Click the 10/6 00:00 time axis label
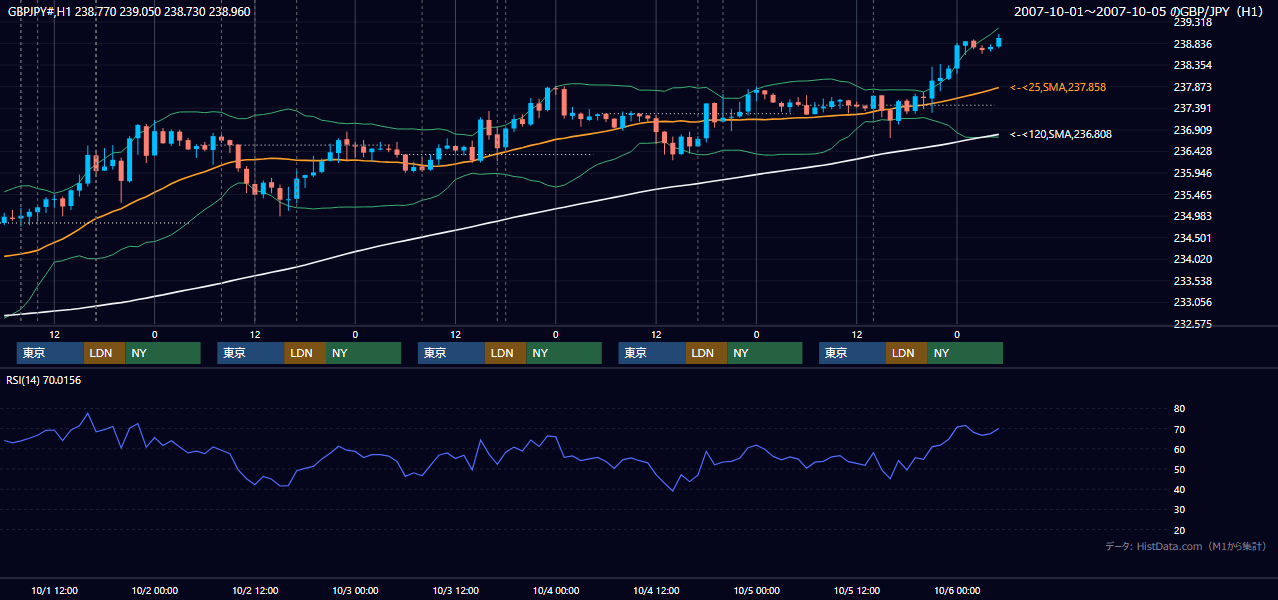Screen dimensions: 1278x600 [957, 591]
